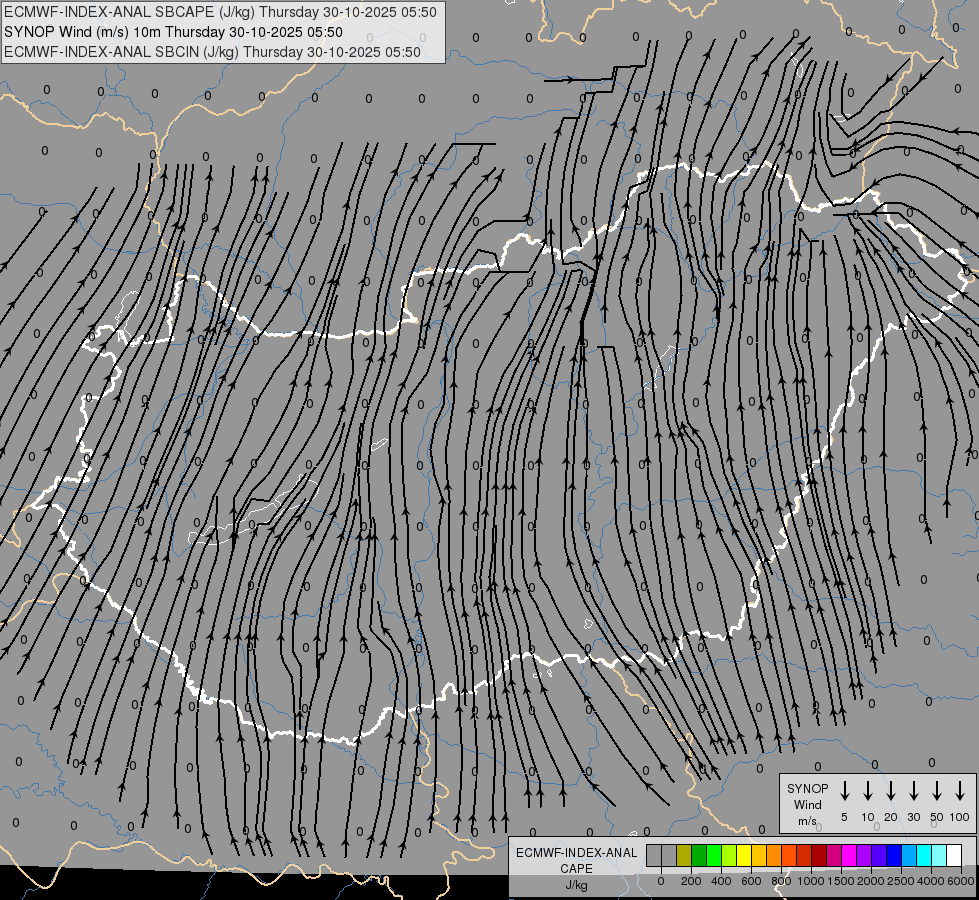The image size is (979, 900).
Task: Pick the sky blue CAPE swatch
Action: [909, 856]
